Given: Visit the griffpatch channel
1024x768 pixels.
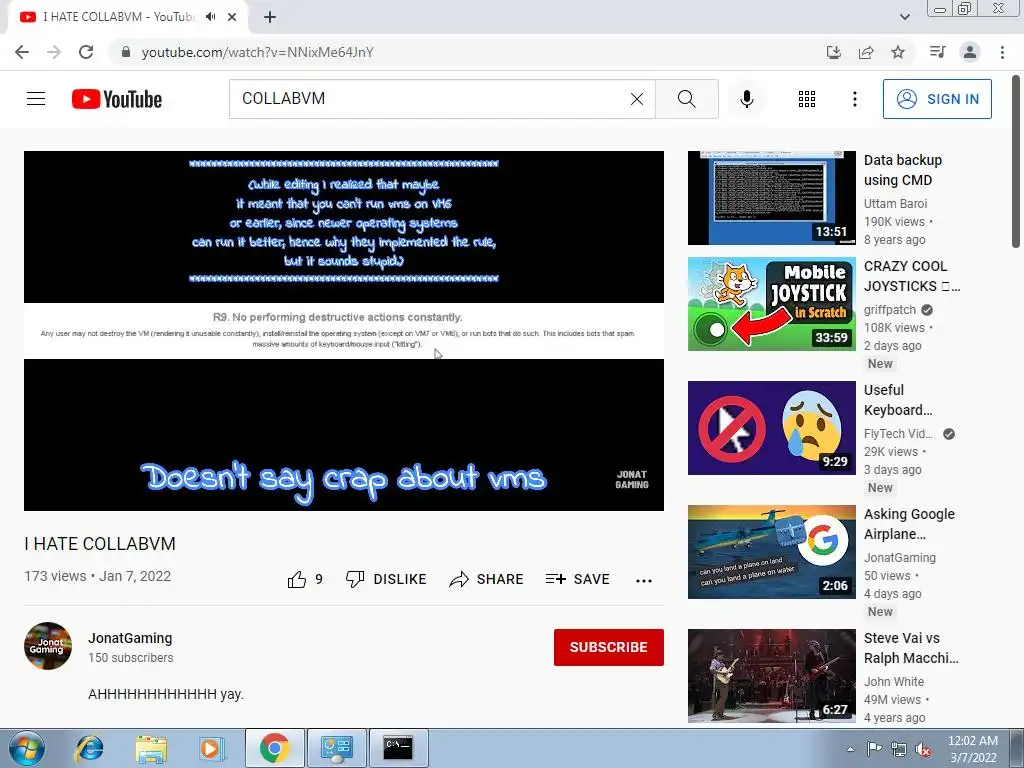Looking at the screenshot, I should click(x=889, y=310).
